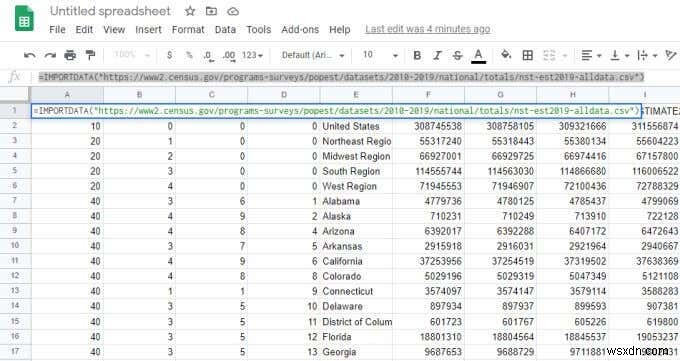Toggle bold formatting
680x361 pixels.
coord(417,56)
